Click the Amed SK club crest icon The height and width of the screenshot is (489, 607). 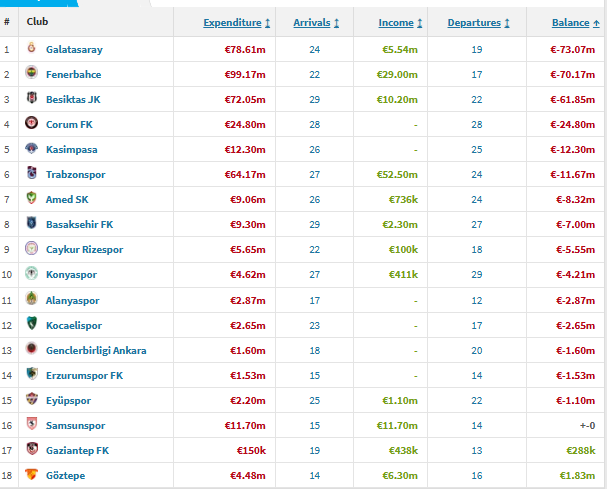31,197
